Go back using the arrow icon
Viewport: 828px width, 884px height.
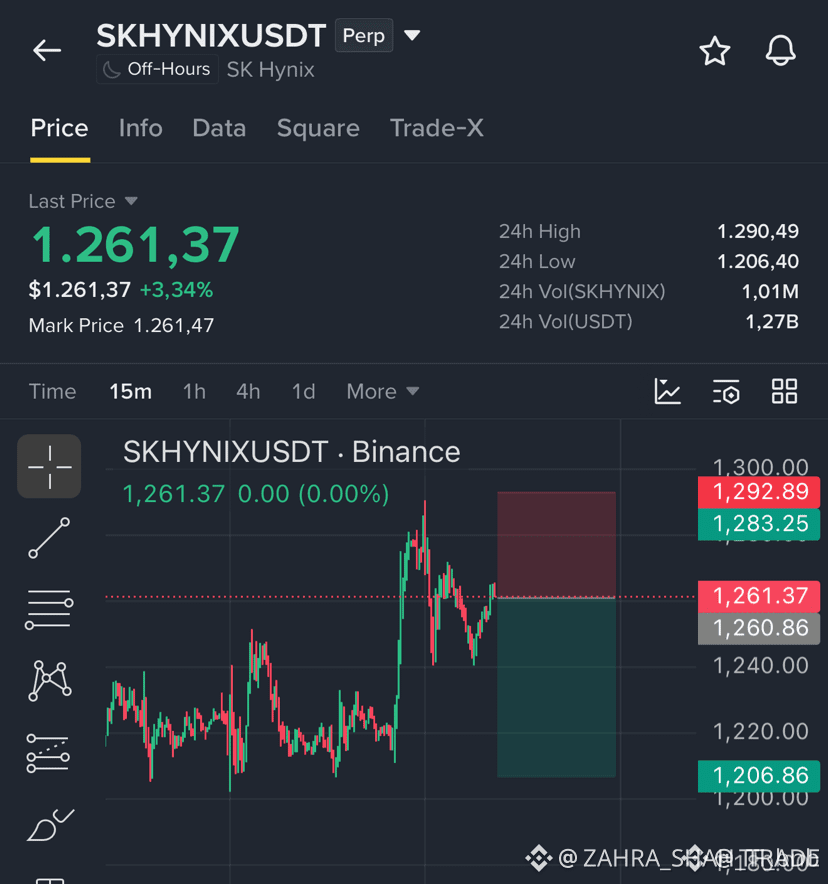pos(47,50)
